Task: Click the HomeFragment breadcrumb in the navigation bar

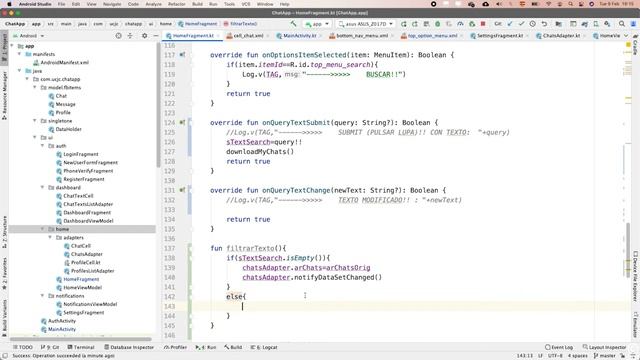Action: pos(198,24)
